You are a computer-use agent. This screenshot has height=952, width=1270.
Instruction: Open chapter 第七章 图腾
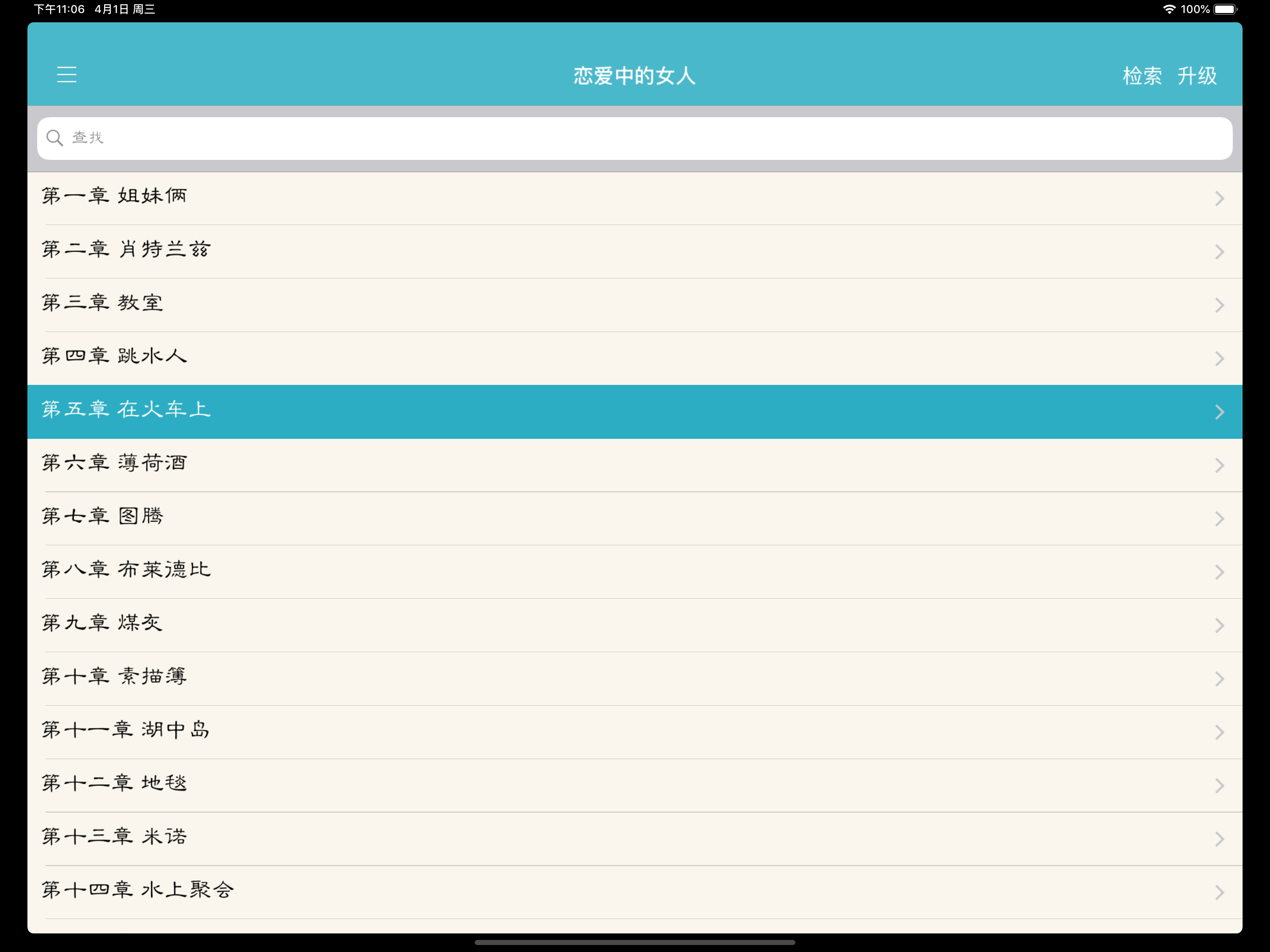coord(635,518)
